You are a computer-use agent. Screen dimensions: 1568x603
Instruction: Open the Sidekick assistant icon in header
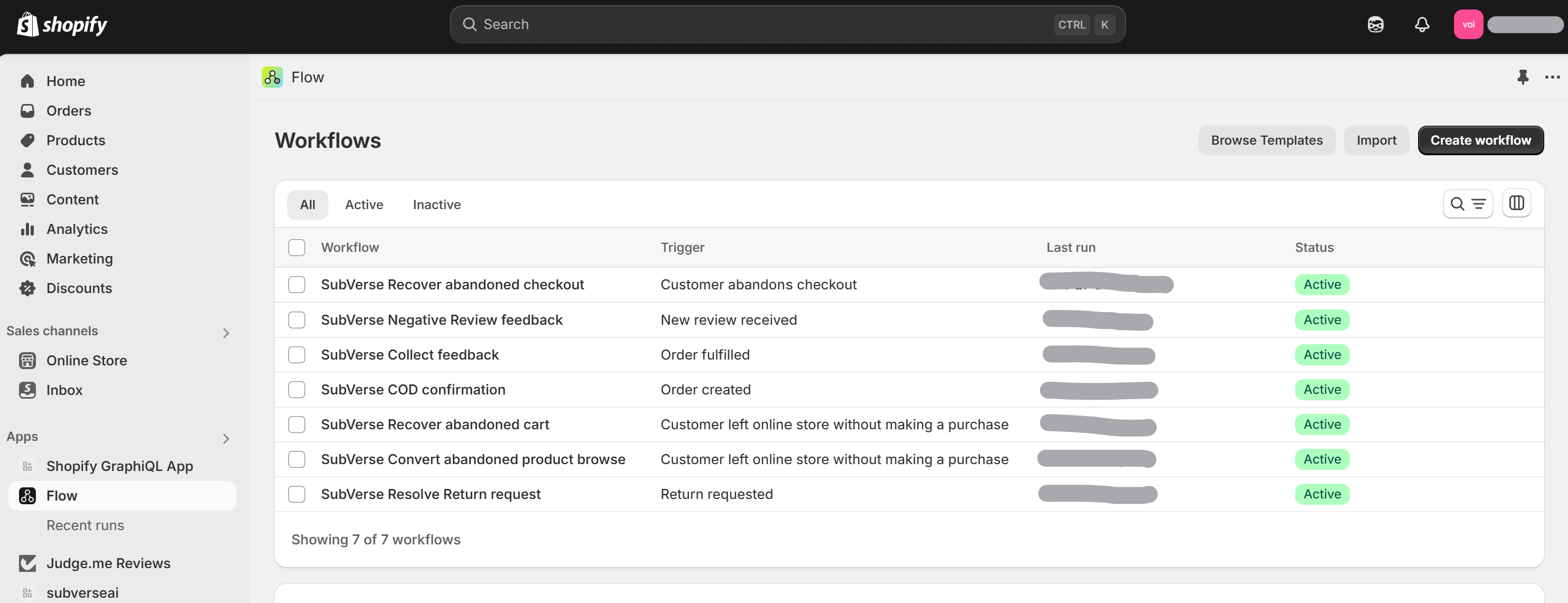[x=1375, y=24]
